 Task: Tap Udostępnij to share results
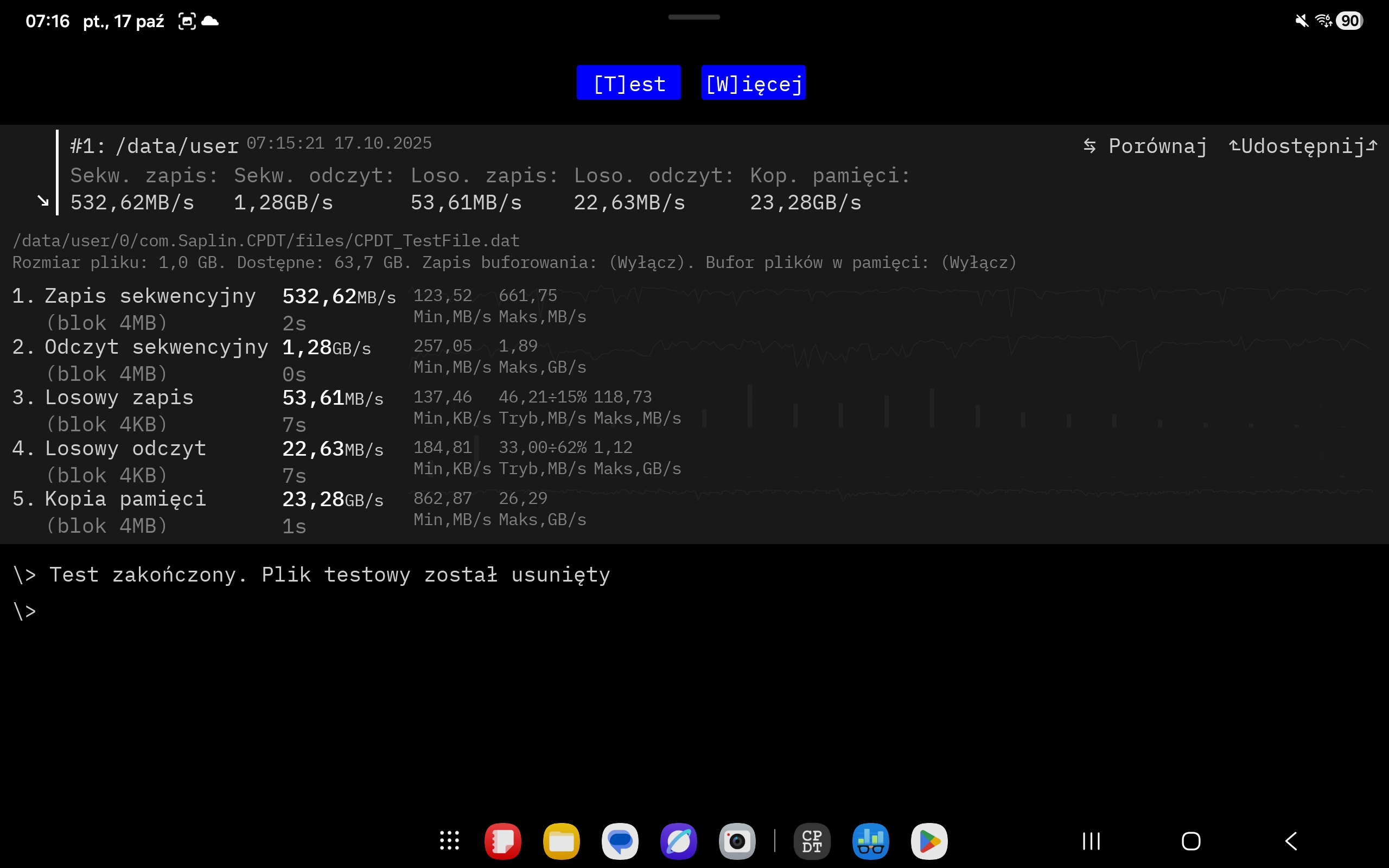coord(1302,146)
